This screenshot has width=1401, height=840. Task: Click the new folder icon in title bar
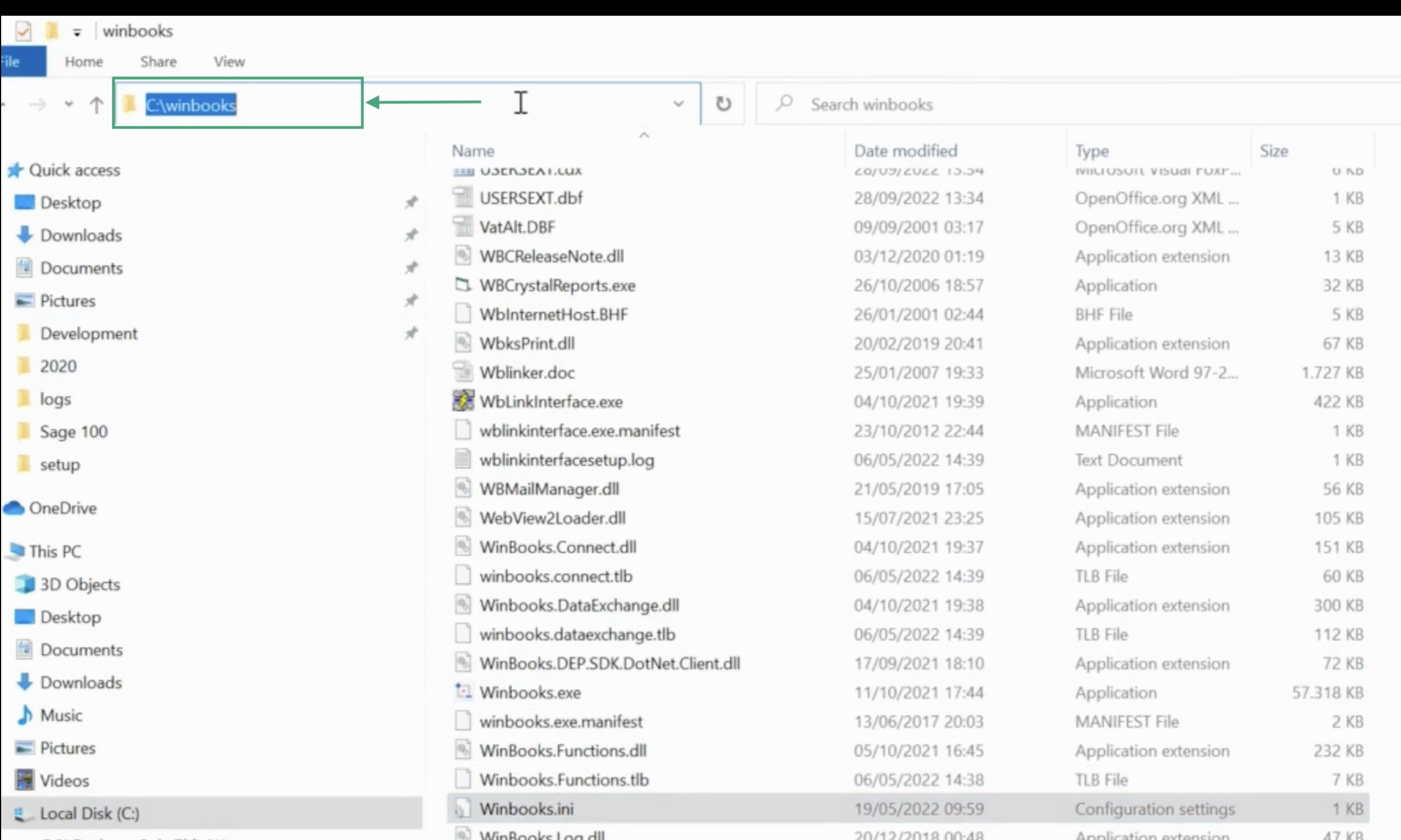pos(52,30)
